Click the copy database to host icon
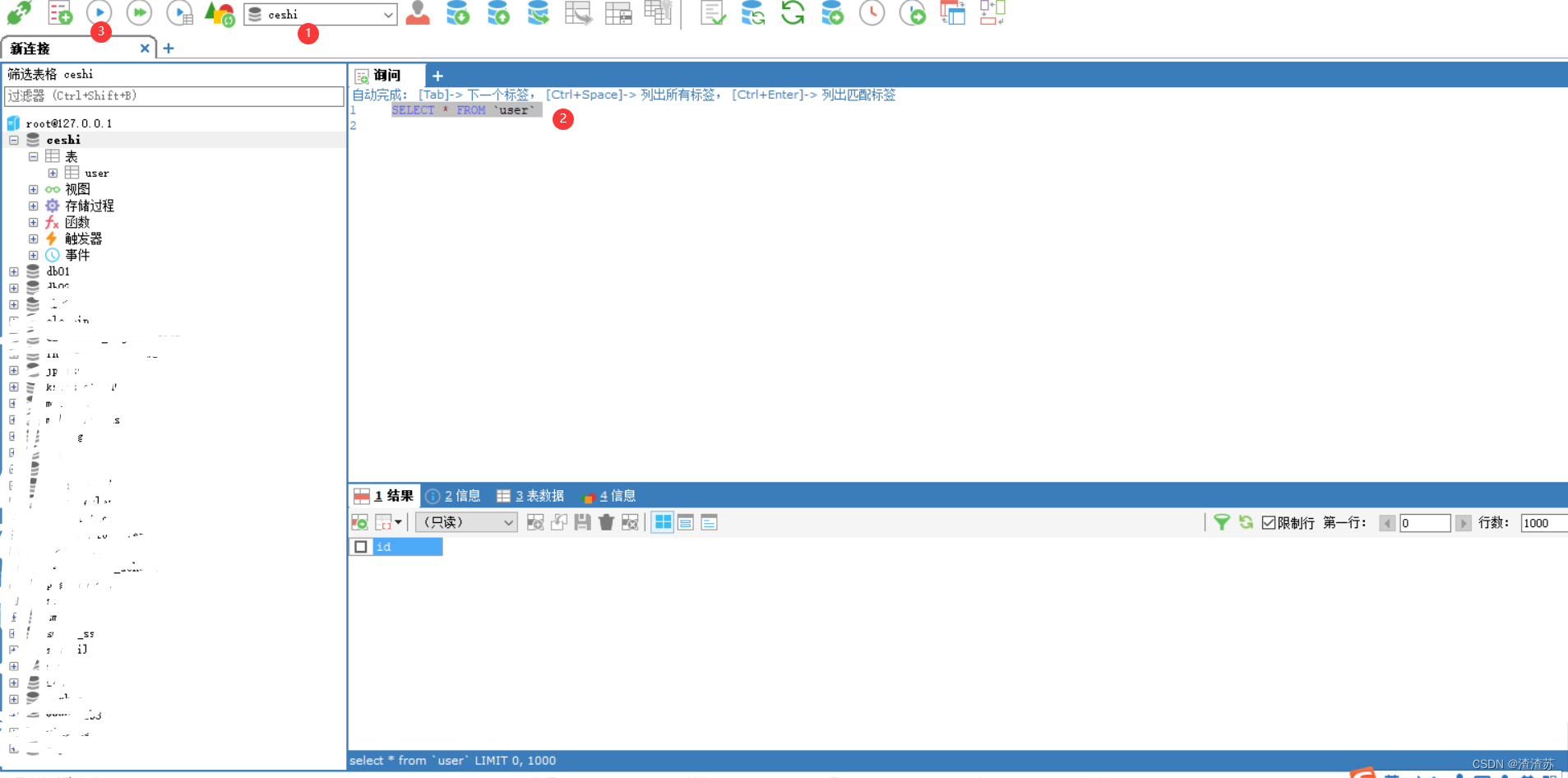The height and width of the screenshot is (778, 1568). tap(539, 12)
